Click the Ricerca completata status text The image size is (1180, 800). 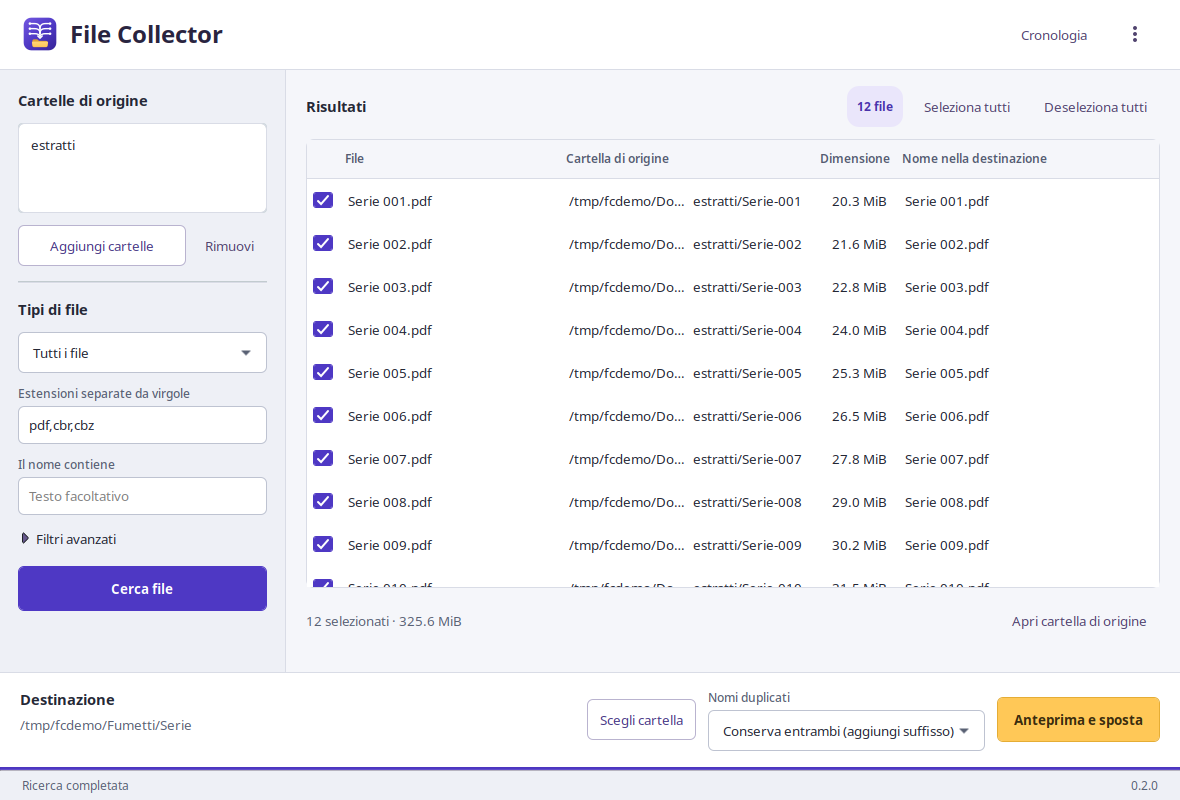pos(75,786)
